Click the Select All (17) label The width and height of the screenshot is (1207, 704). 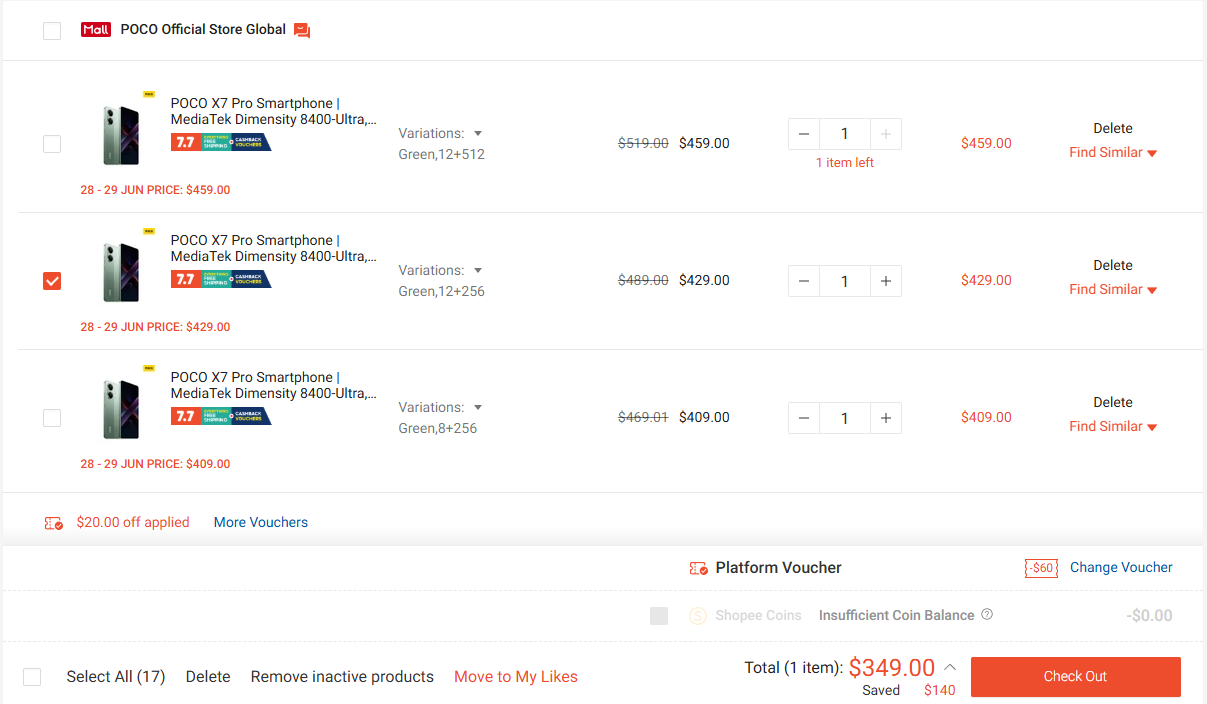tap(116, 677)
